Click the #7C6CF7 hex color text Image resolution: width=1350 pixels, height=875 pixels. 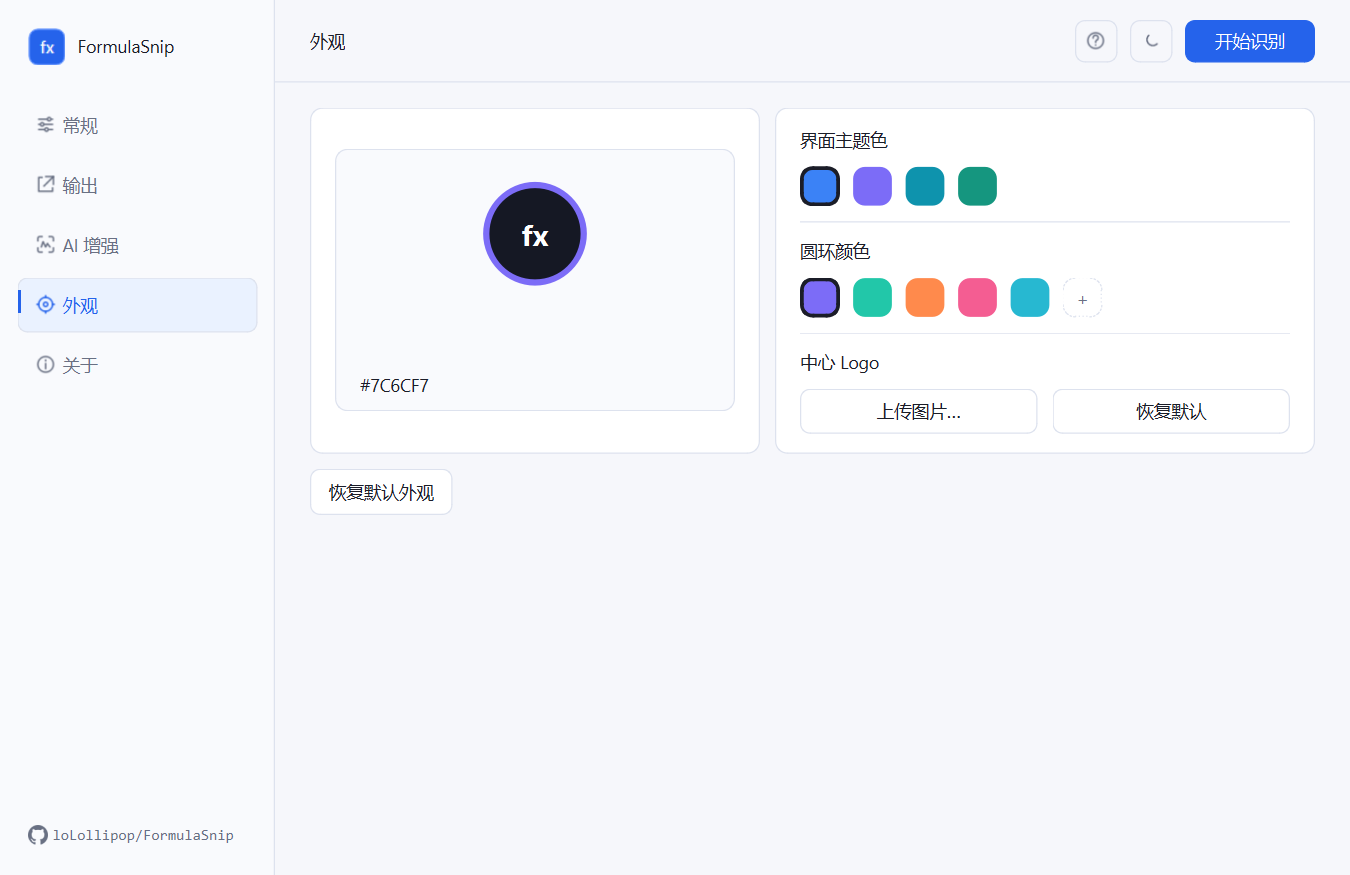pyautogui.click(x=394, y=386)
